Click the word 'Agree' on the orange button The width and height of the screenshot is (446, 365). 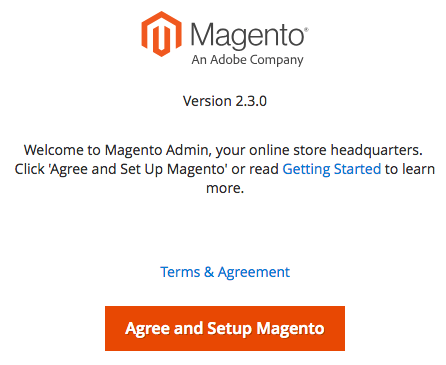coord(147,329)
